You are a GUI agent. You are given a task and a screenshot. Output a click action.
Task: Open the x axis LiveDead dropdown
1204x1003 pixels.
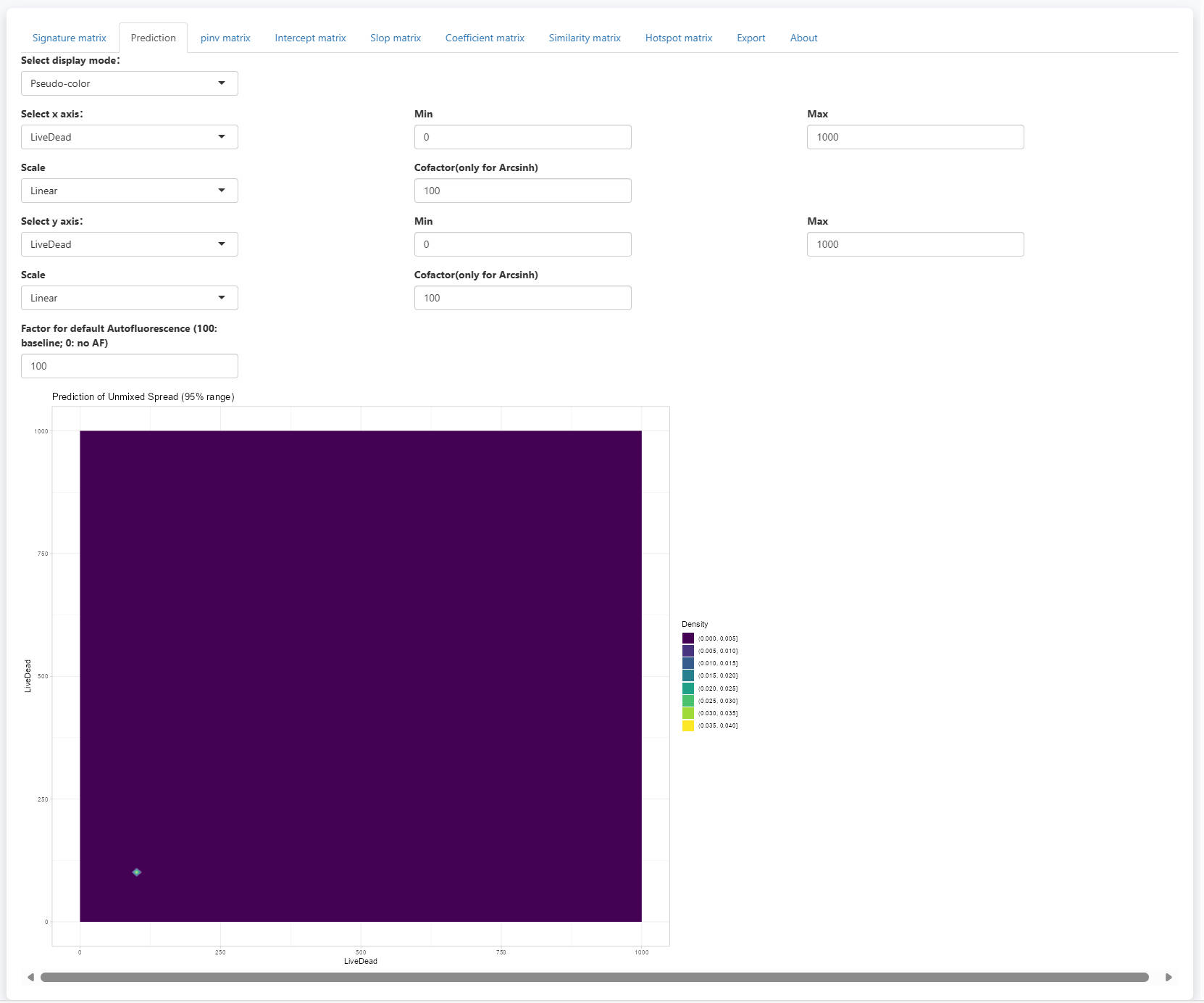tap(129, 137)
